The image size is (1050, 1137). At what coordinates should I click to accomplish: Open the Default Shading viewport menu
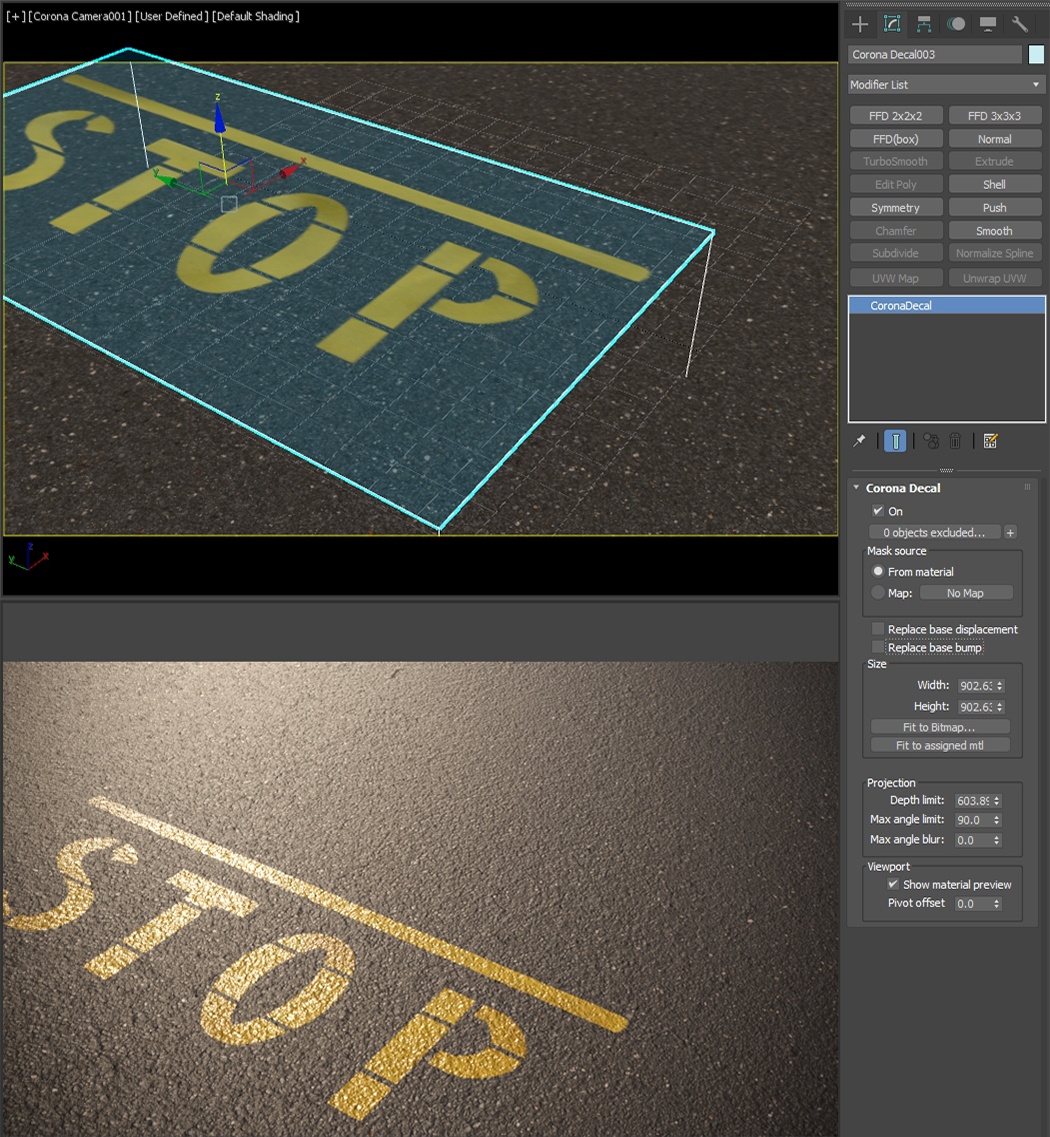(x=255, y=16)
